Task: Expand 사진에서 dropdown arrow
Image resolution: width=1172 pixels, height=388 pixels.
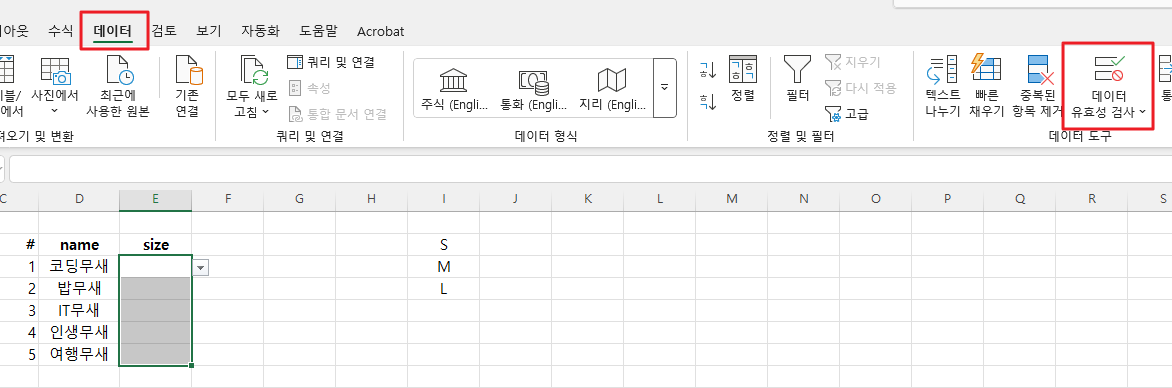Action: pyautogui.click(x=54, y=110)
